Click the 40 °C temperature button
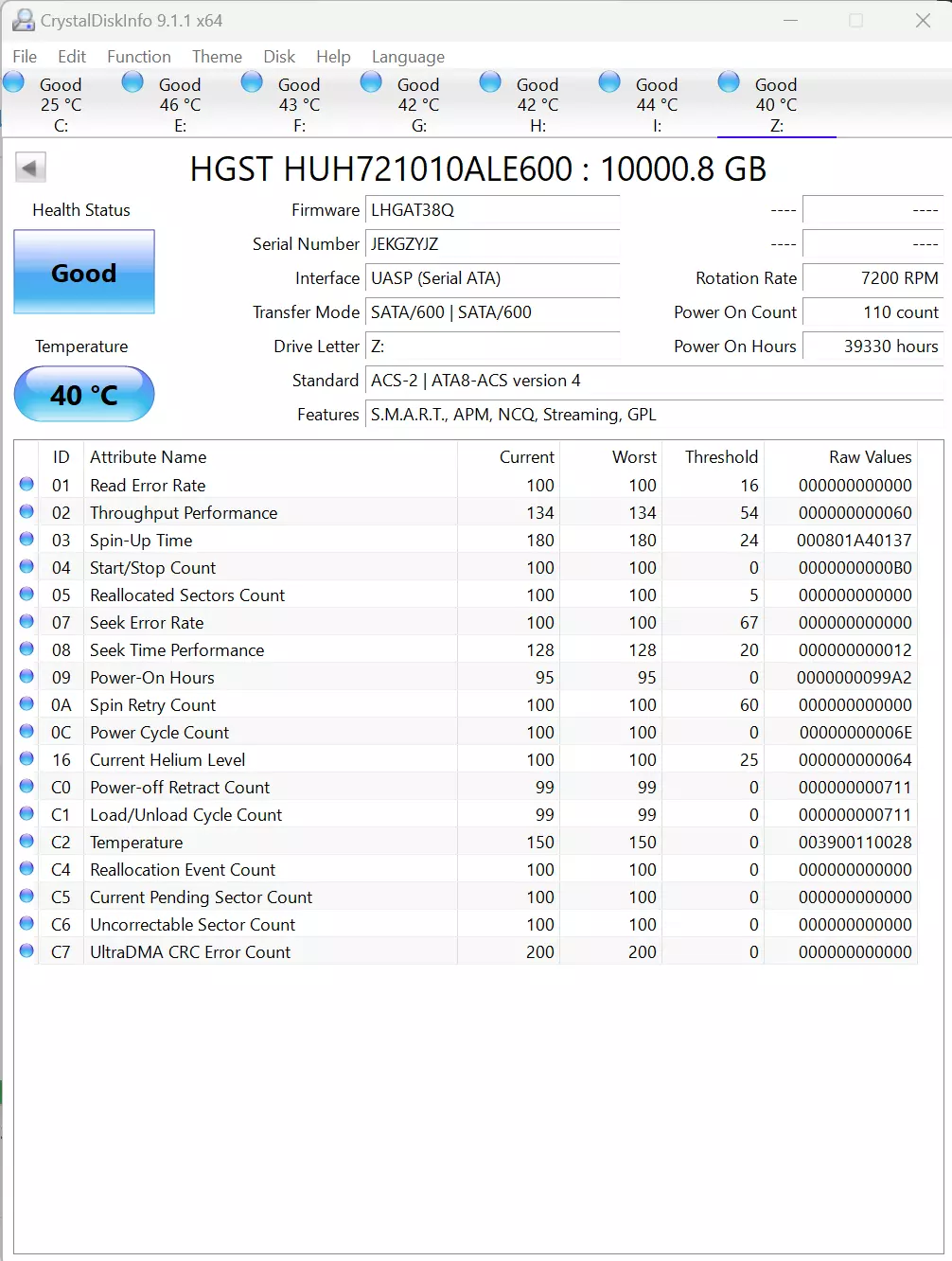Image resolution: width=952 pixels, height=1261 pixels. point(84,394)
